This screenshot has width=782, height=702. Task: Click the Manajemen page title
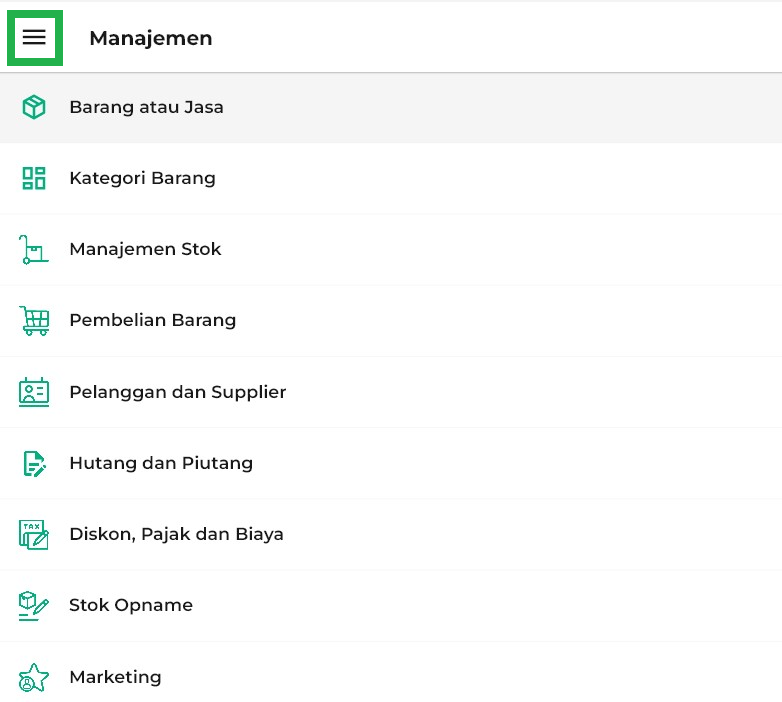(x=150, y=38)
